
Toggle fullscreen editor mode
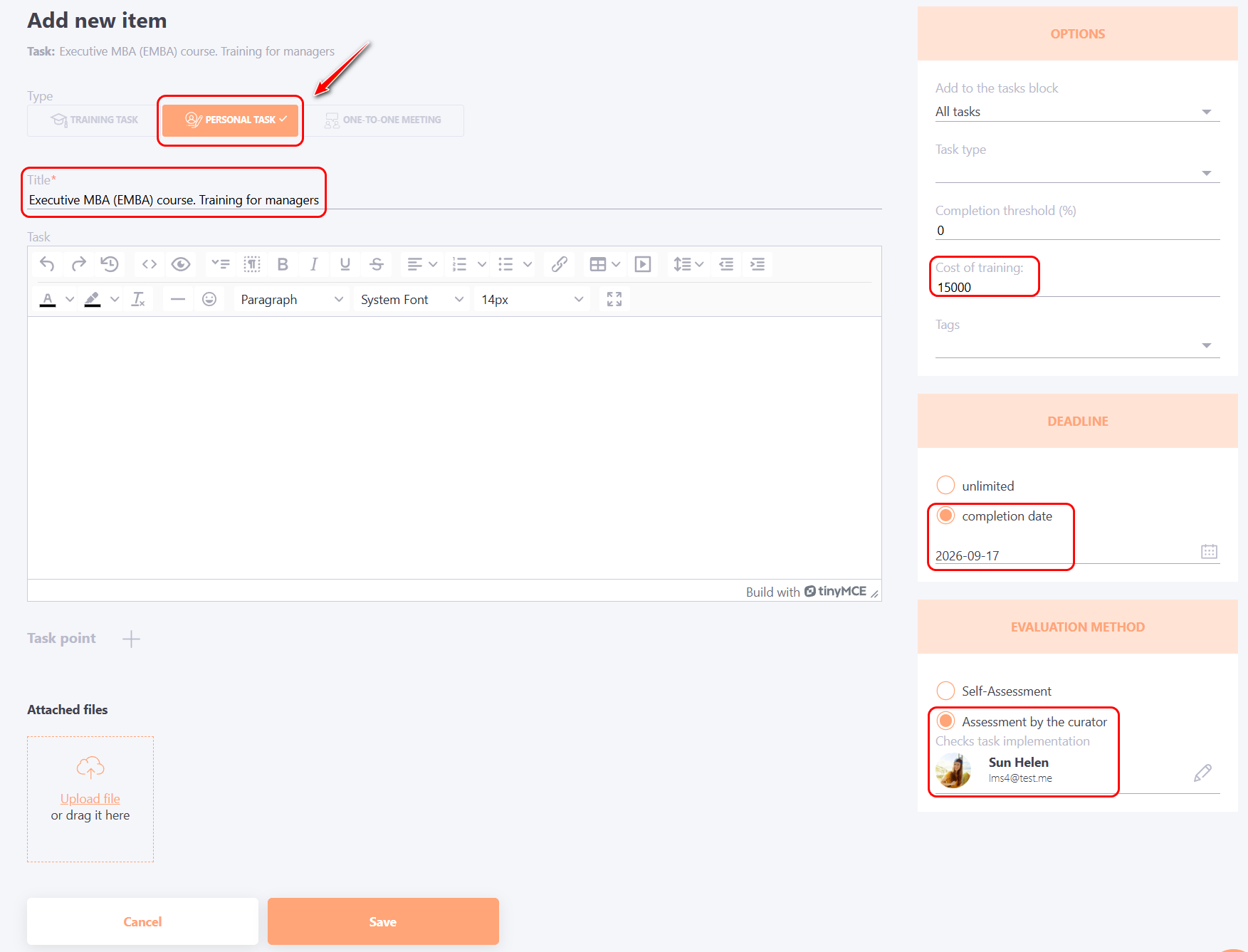pyautogui.click(x=614, y=299)
